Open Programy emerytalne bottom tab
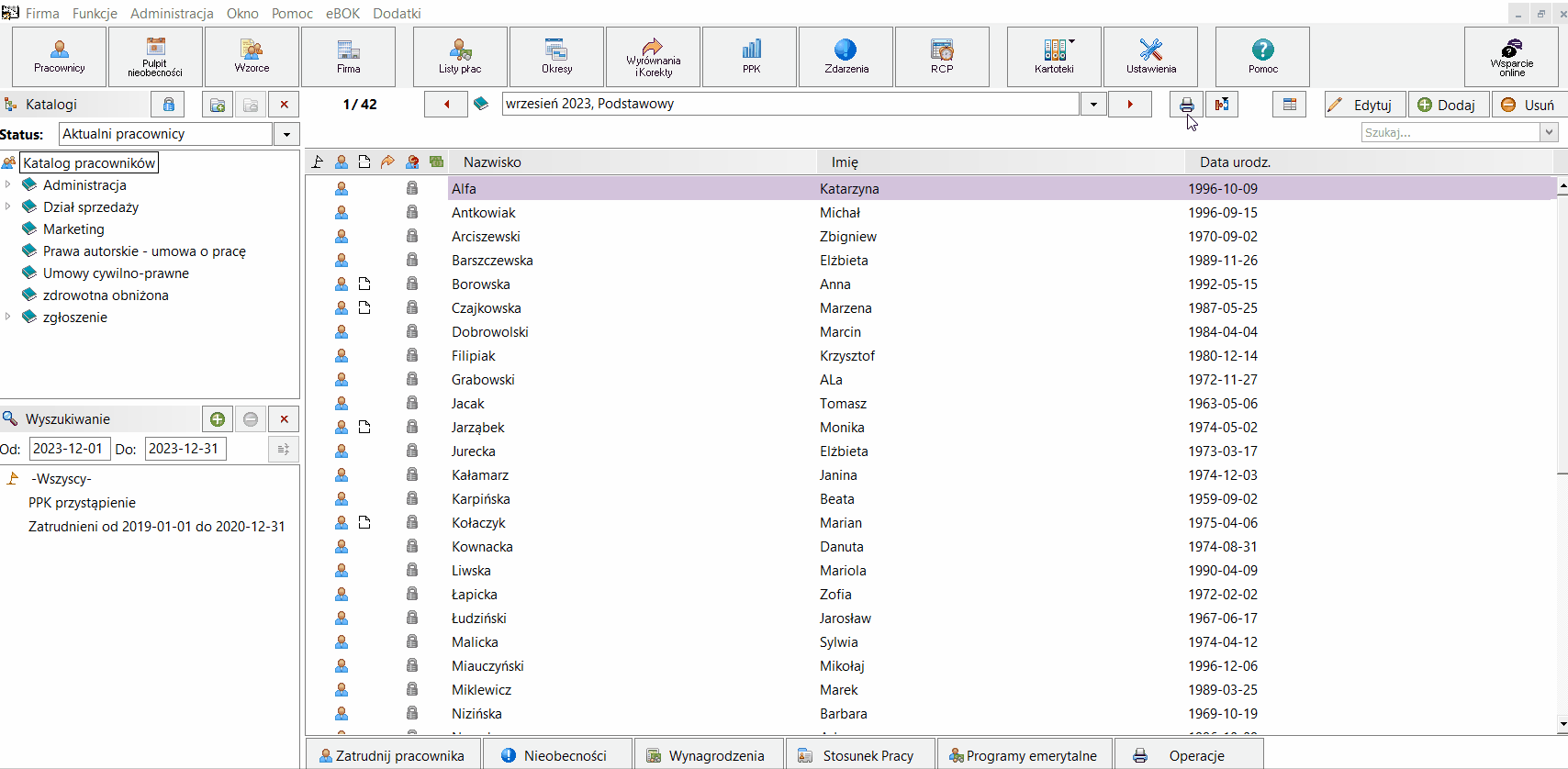The image size is (1568, 769). pyautogui.click(x=1024, y=755)
